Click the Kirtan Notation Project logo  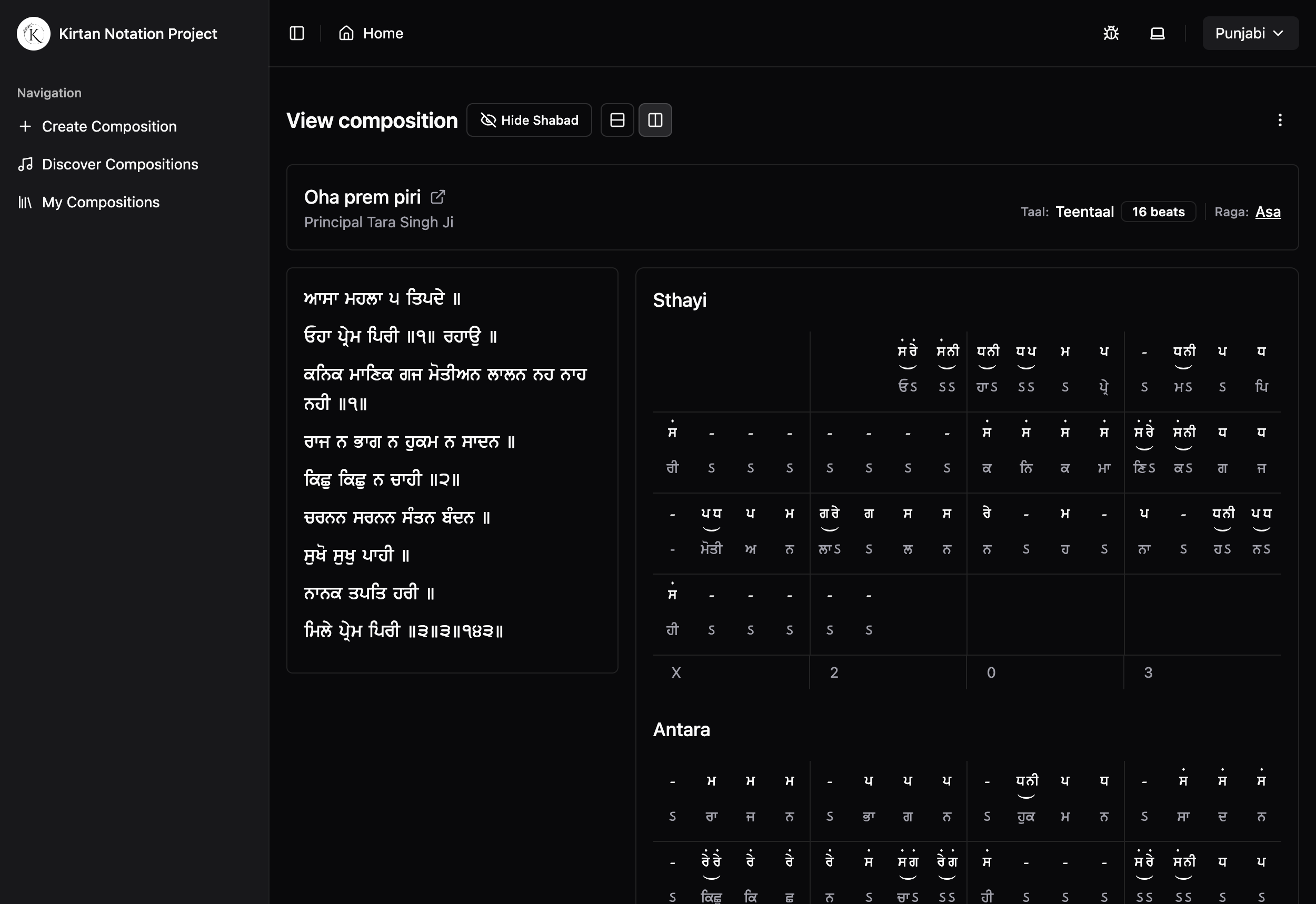[33, 34]
